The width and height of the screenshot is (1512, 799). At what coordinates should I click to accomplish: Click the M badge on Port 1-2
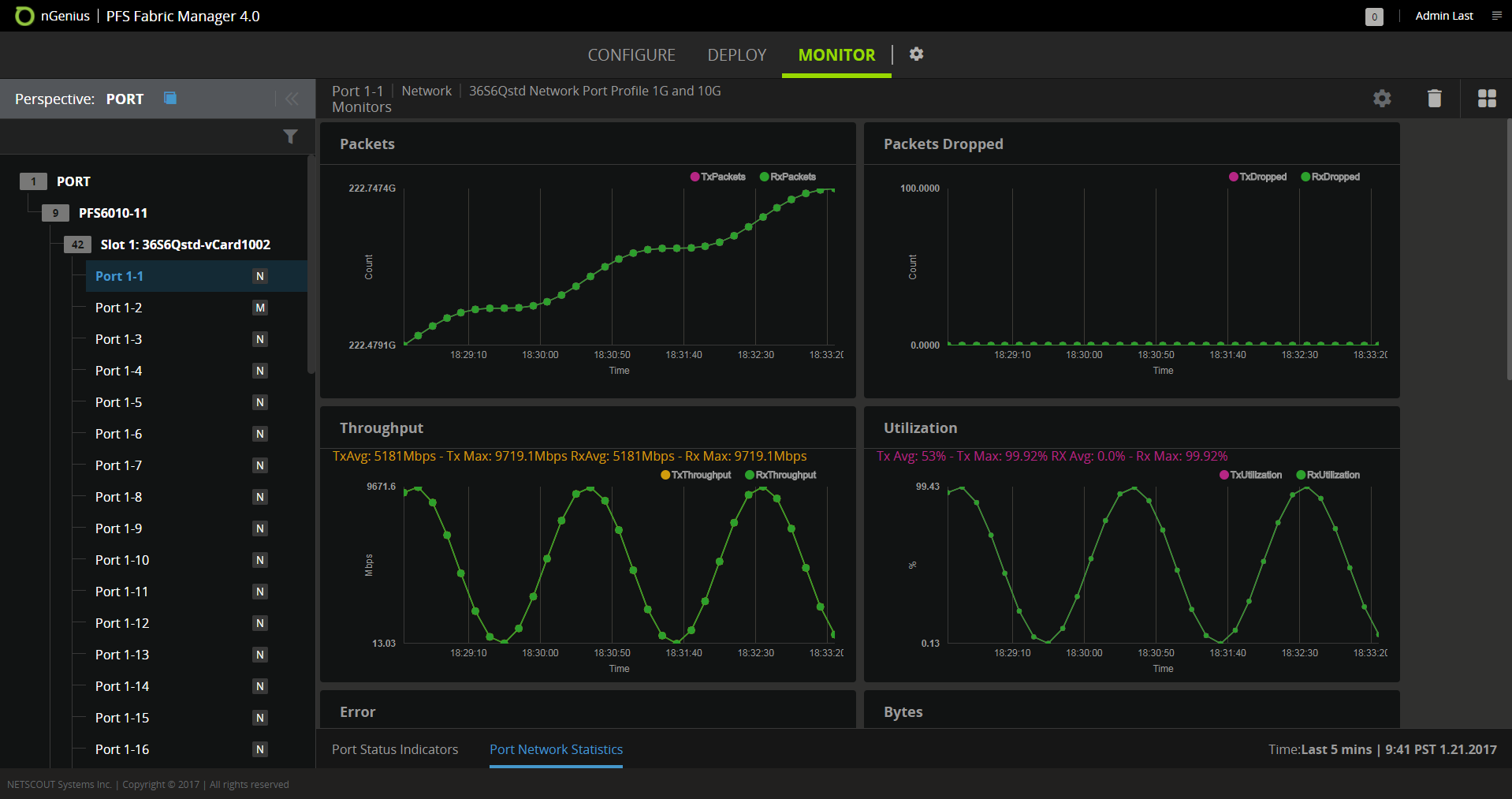pos(260,308)
